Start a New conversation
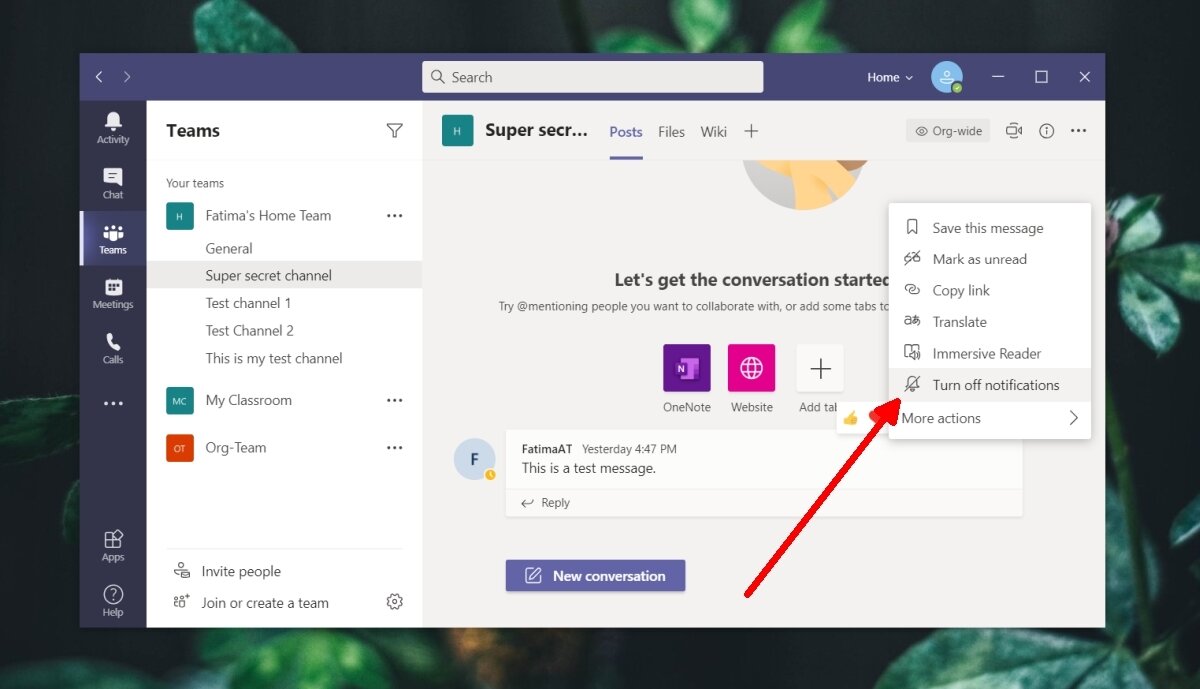1200x689 pixels. (x=595, y=575)
